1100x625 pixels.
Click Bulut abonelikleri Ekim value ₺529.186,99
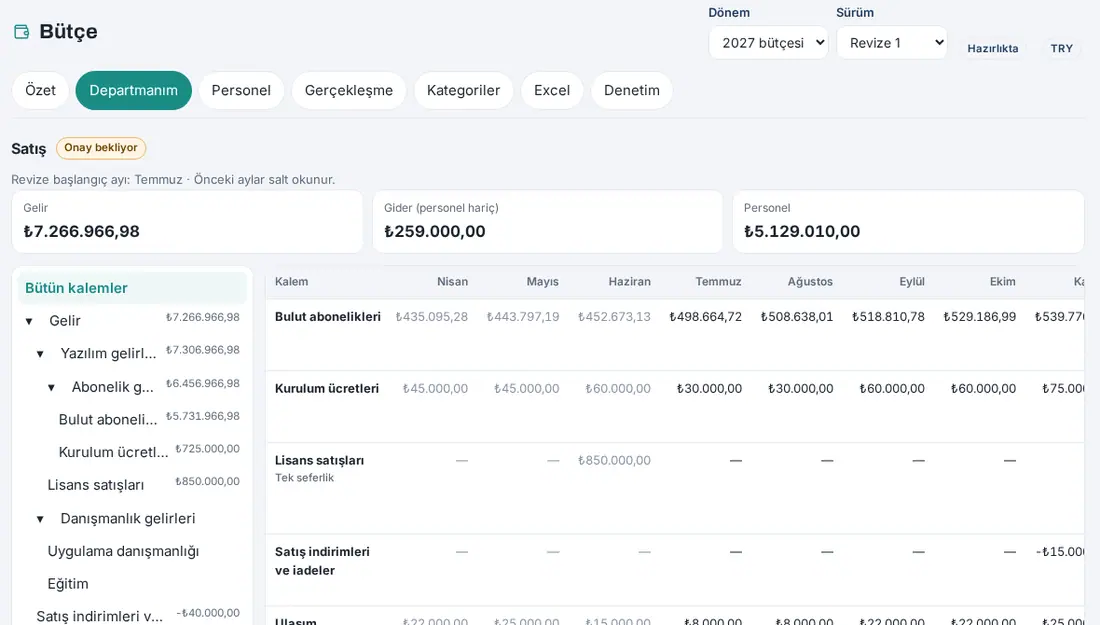(x=979, y=317)
